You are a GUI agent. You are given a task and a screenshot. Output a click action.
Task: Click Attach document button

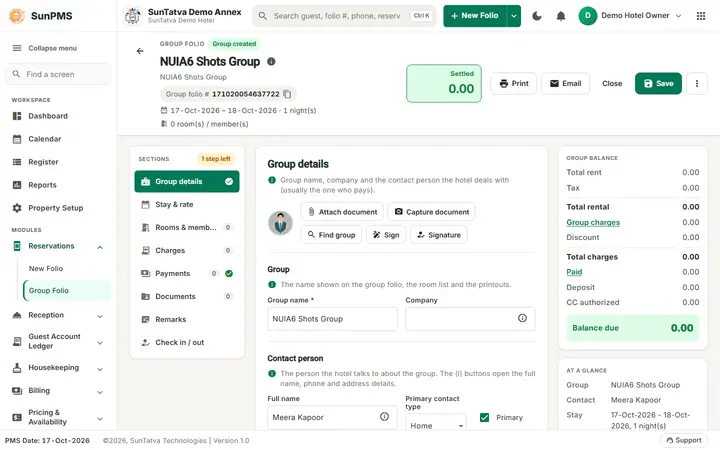342,212
